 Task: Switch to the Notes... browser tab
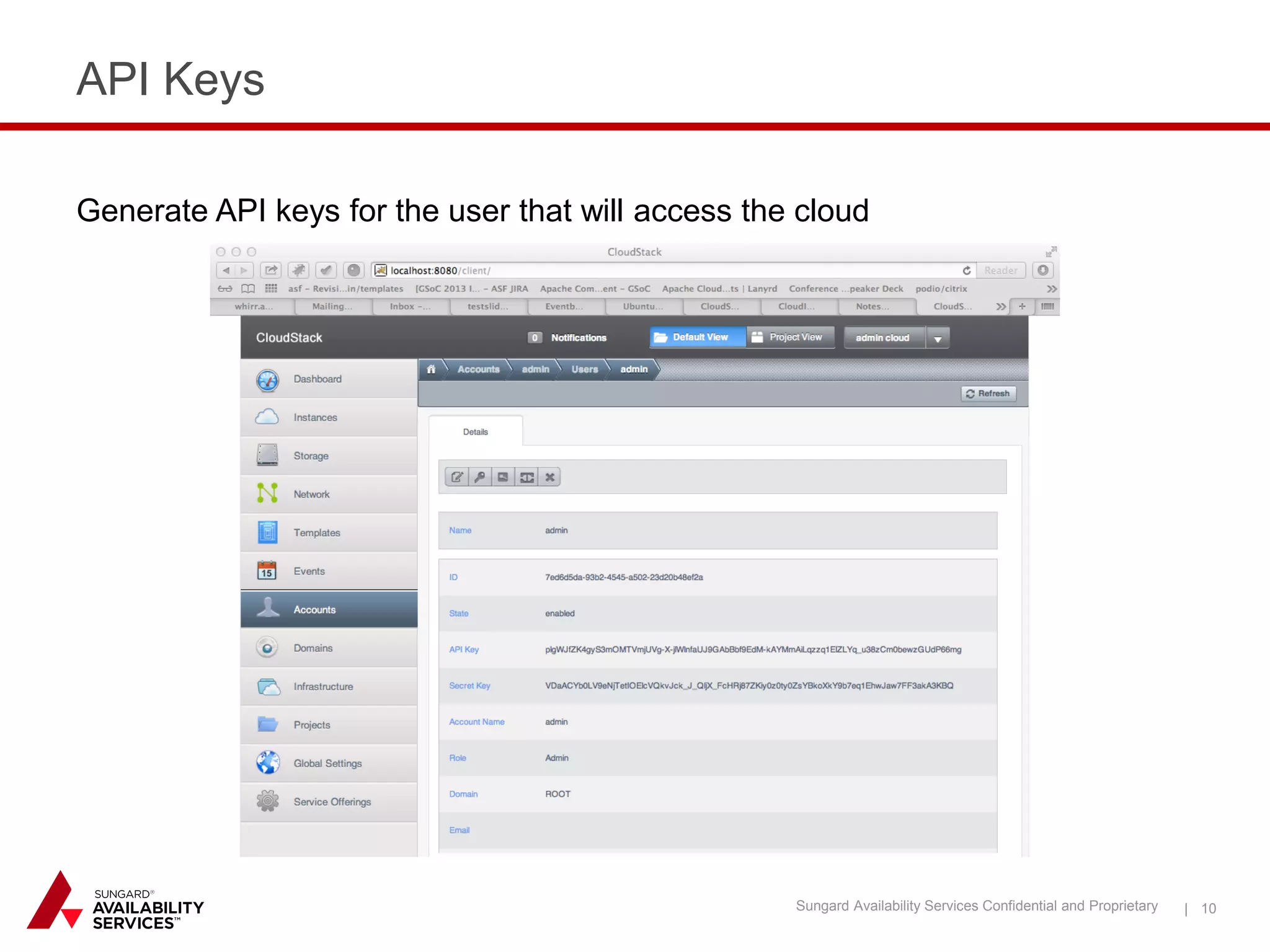pos(873,306)
